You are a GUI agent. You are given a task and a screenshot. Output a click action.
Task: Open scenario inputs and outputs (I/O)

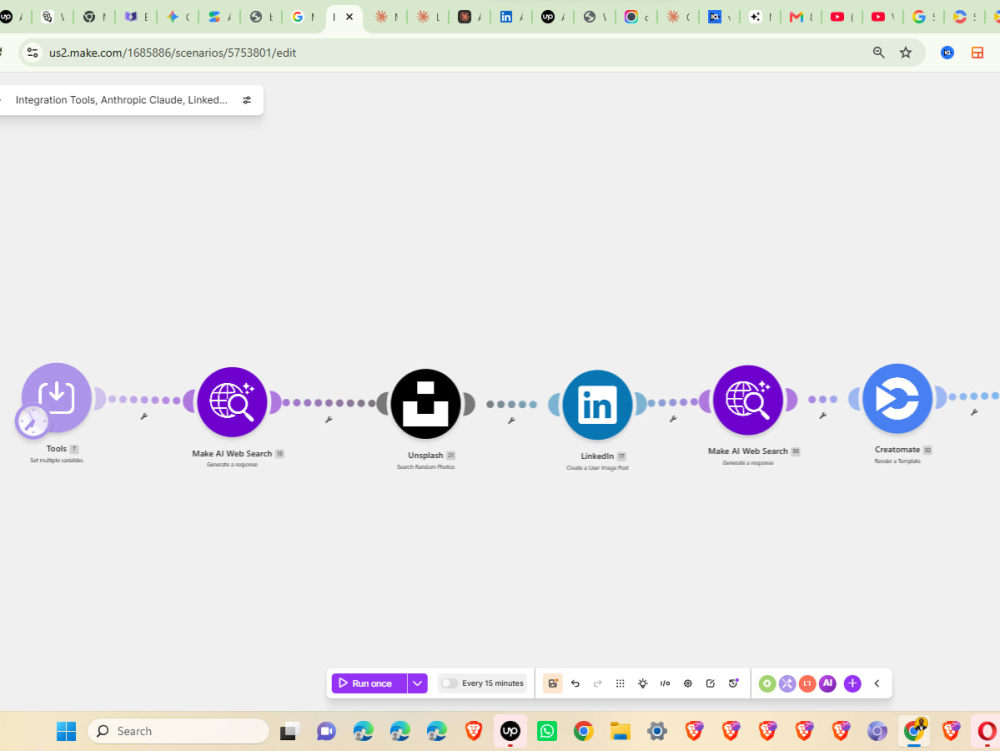665,683
